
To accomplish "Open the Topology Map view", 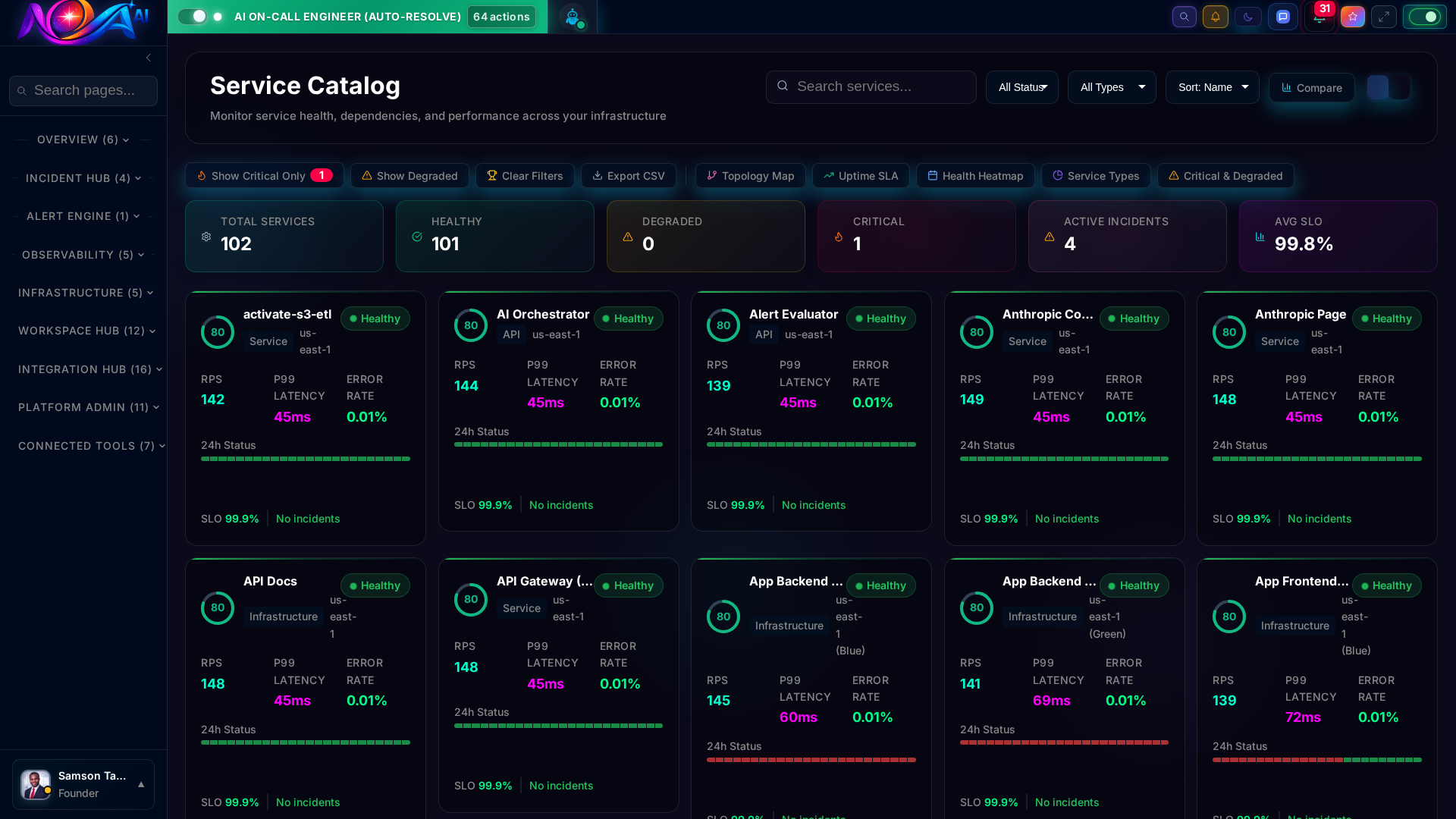I will (x=750, y=176).
